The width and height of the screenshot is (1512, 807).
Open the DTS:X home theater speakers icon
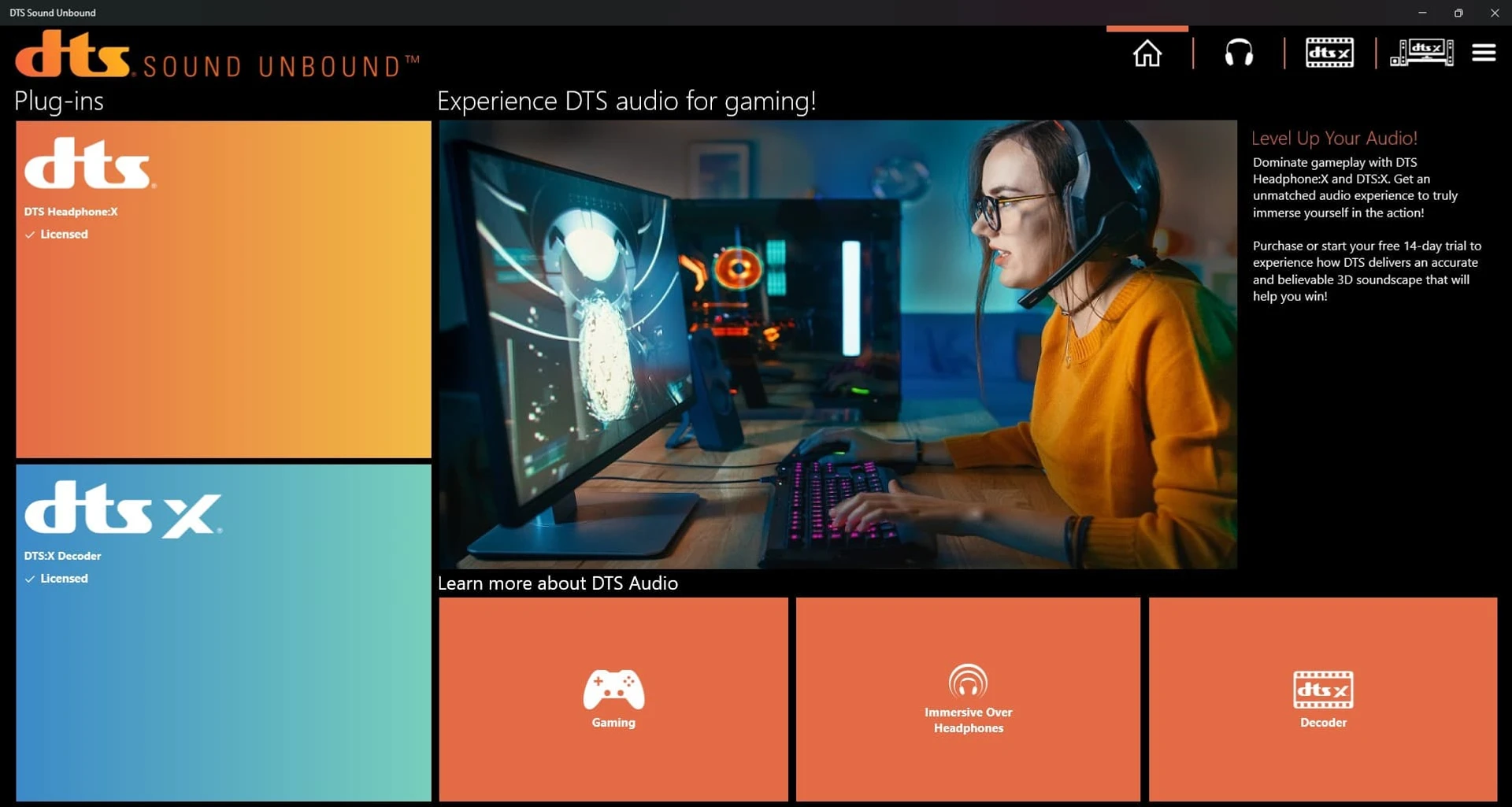(x=1421, y=53)
